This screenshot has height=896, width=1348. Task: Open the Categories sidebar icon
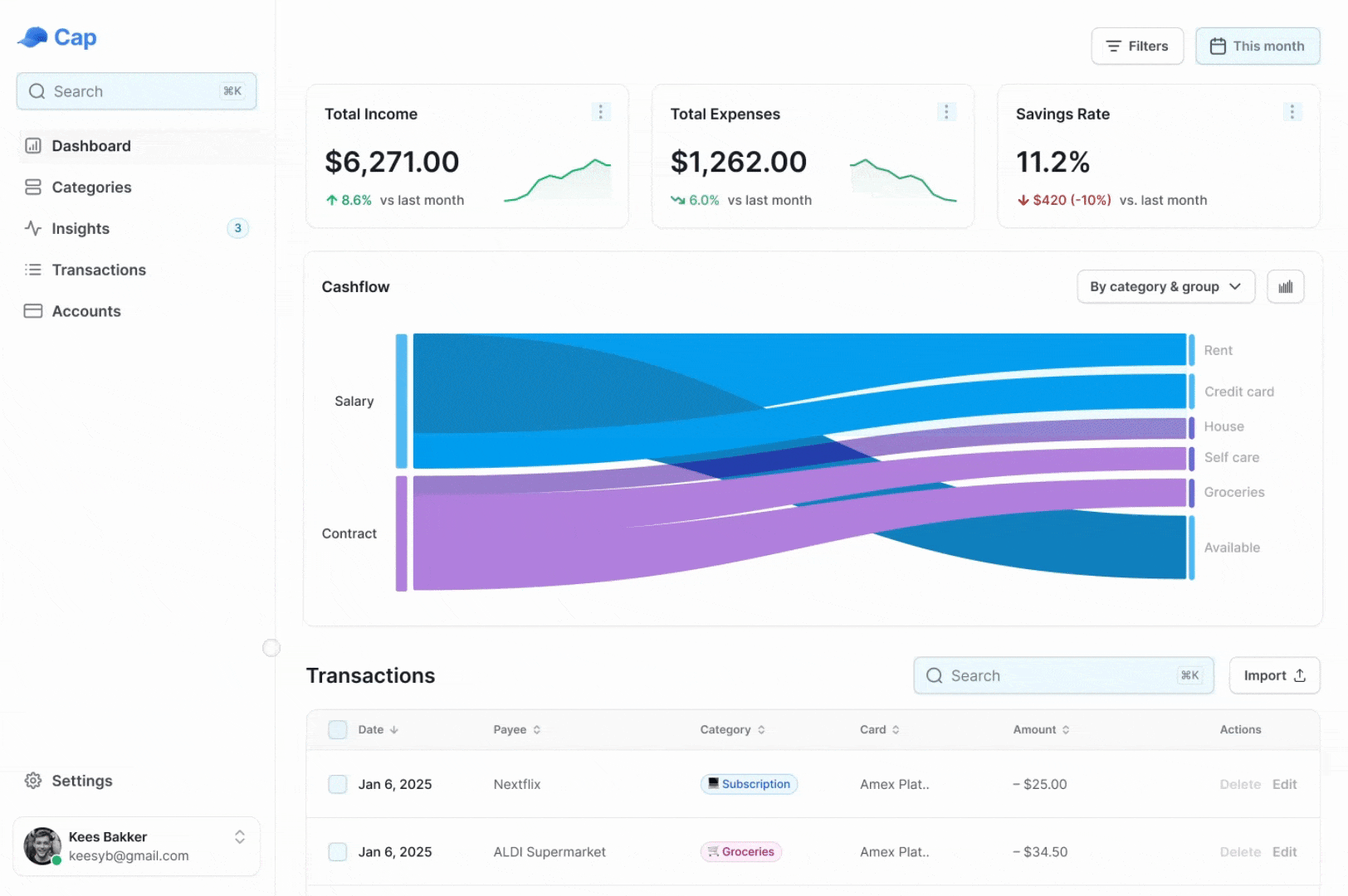33,187
